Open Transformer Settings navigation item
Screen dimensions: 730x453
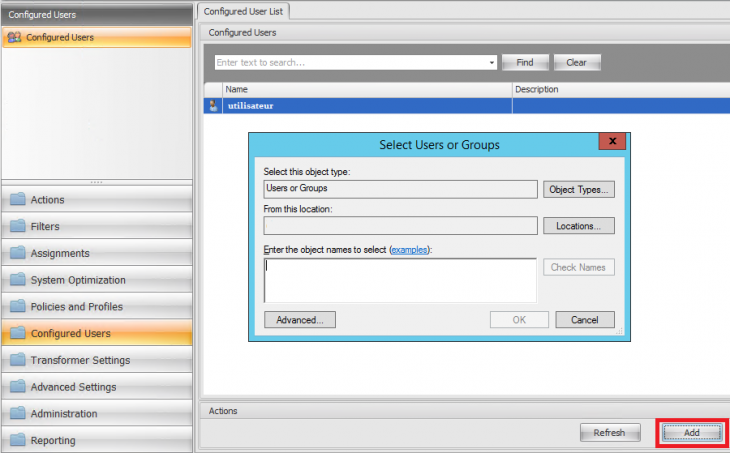pyautogui.click(x=80, y=360)
